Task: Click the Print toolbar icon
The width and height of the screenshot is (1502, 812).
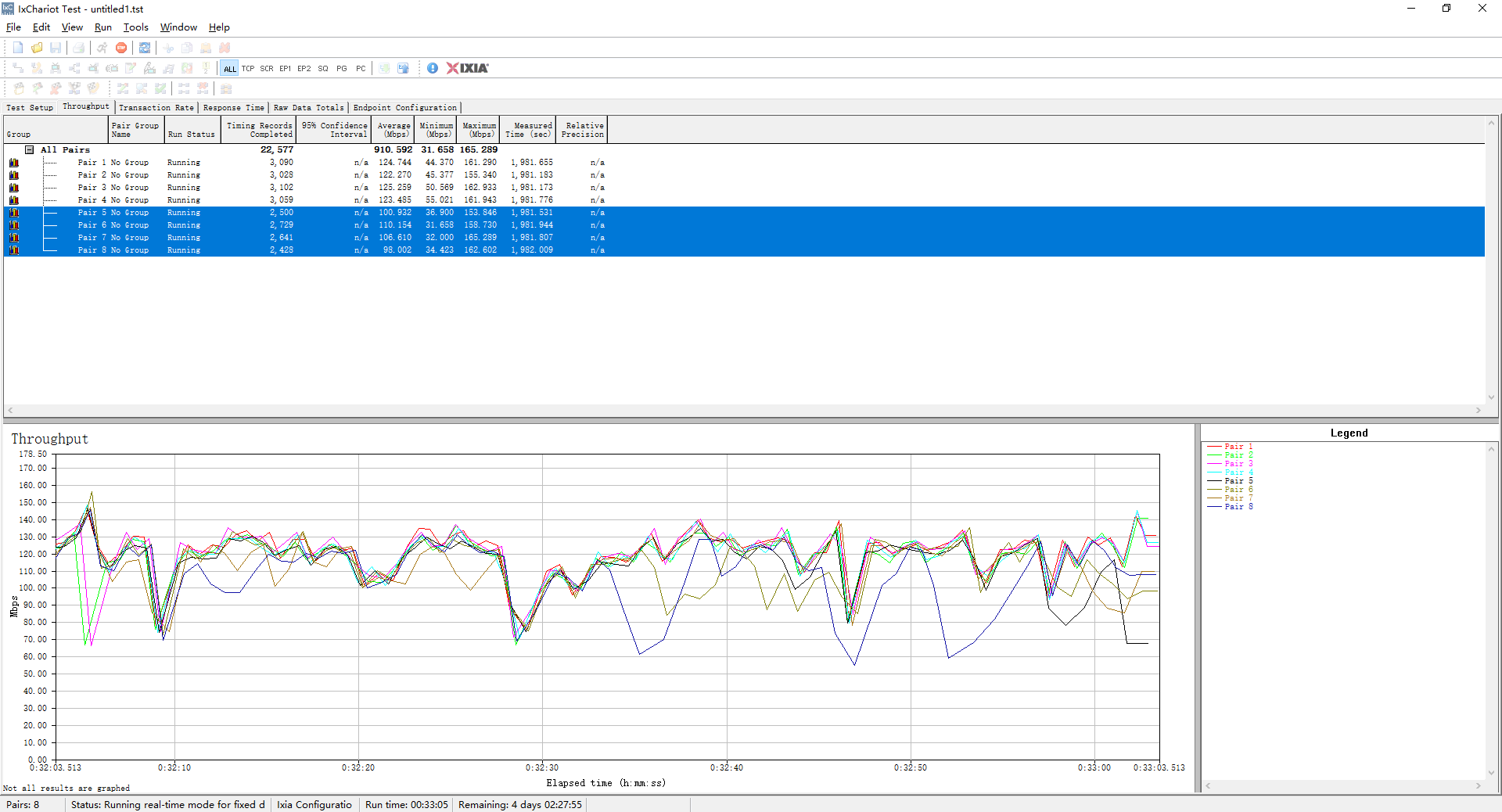Action: click(x=79, y=48)
